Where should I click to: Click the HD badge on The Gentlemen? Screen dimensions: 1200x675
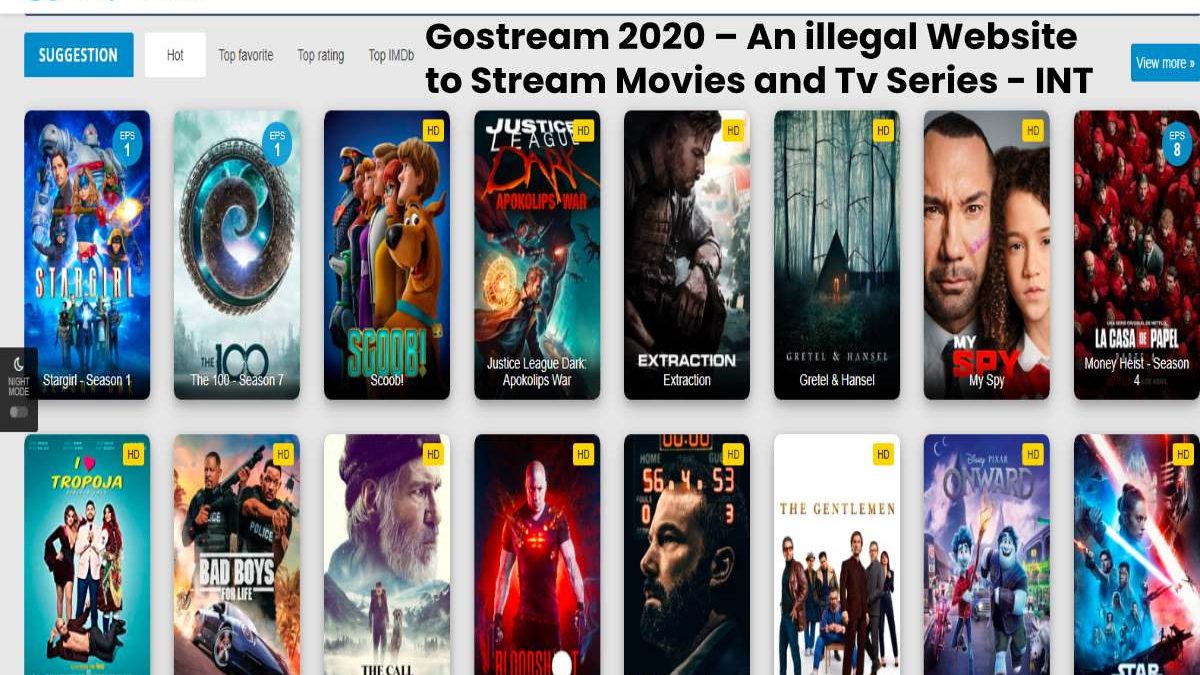[883, 454]
